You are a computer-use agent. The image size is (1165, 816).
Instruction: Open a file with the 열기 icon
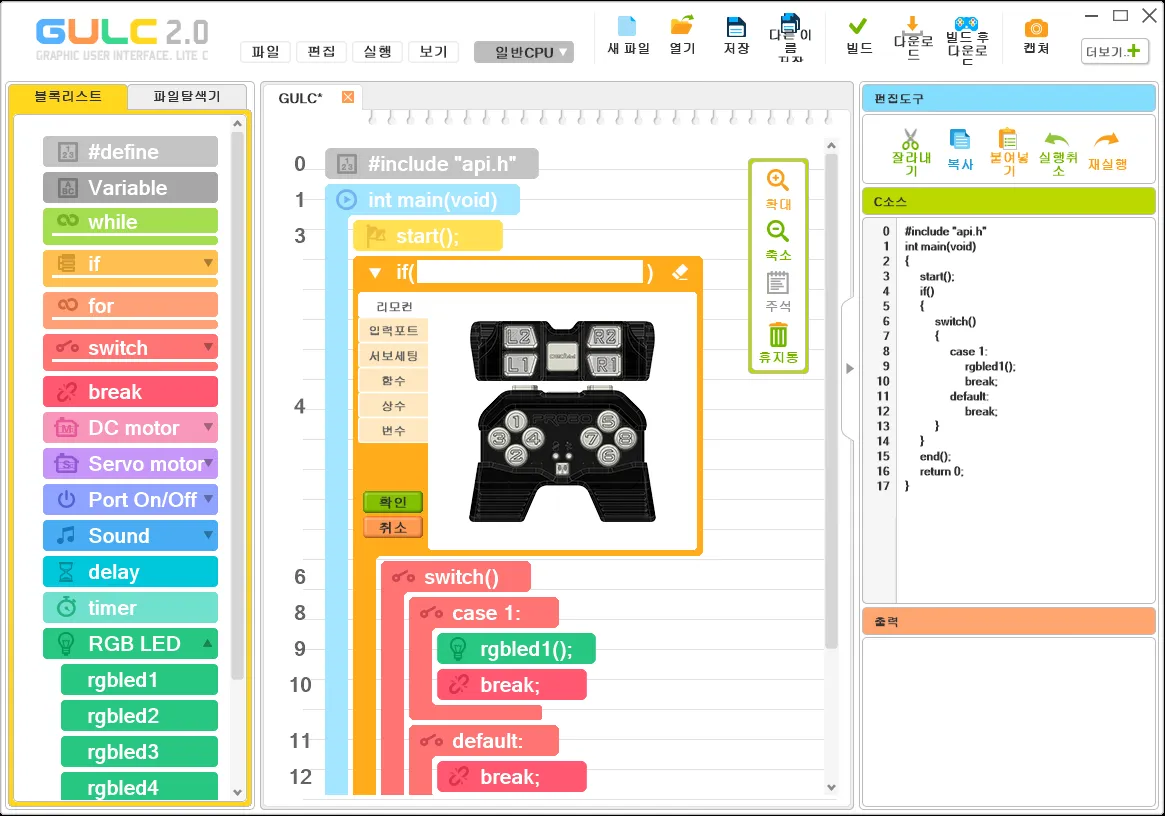pos(682,27)
